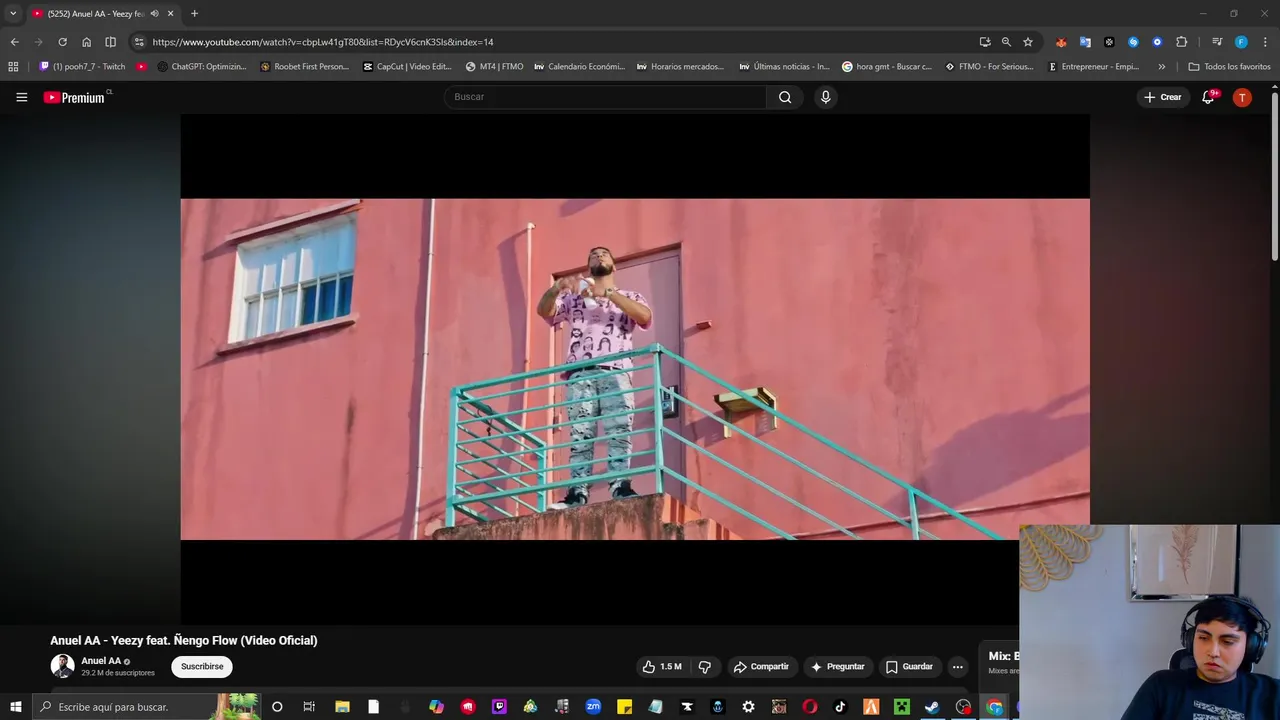
Task: Go to YouTube Premium home logo
Action: click(x=74, y=97)
